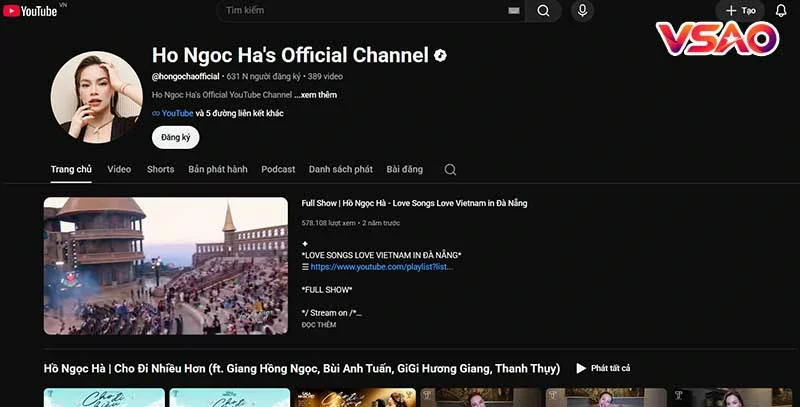Click the Đăng ký subscribe button
Screen dimensions: 800x407
176,137
